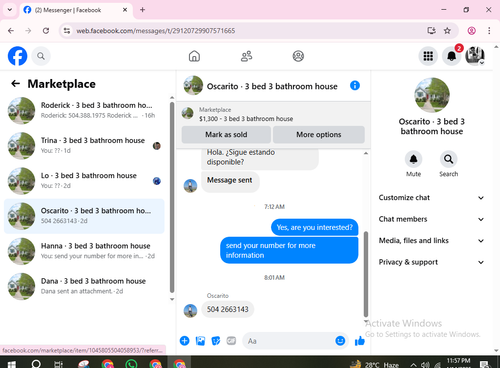
Task: Attach a photo using image icon
Action: 200,341
